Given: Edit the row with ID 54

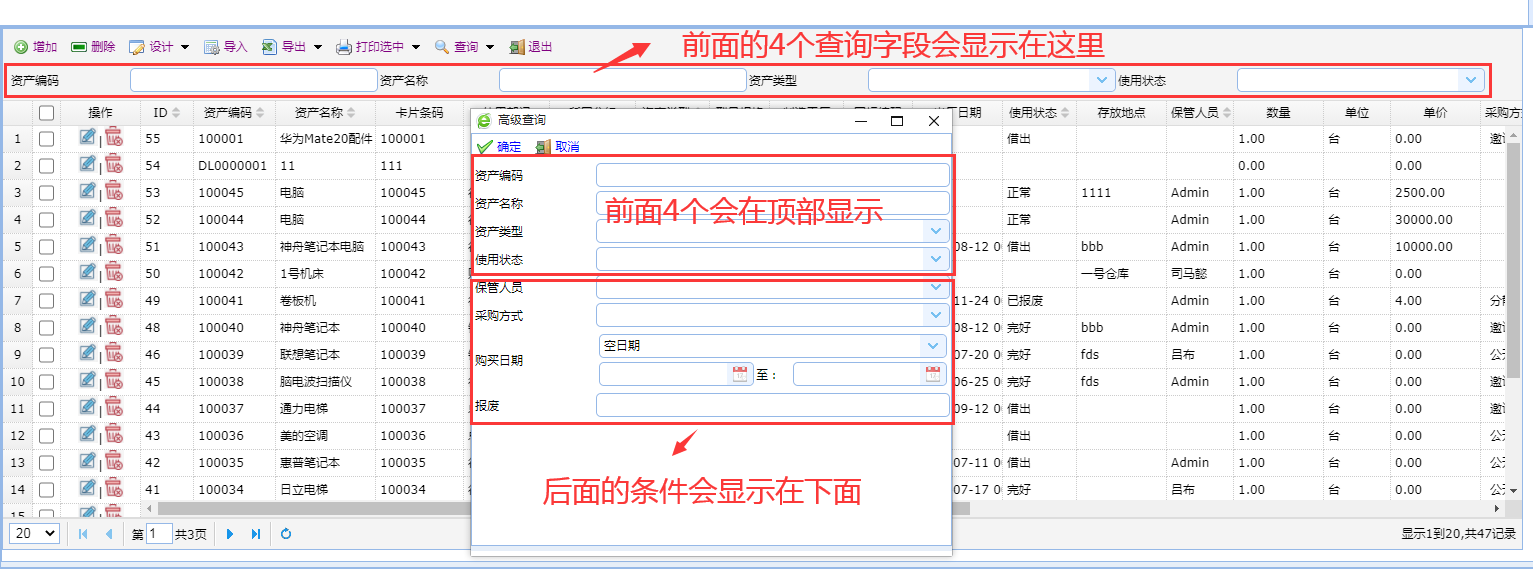Looking at the screenshot, I should point(88,164).
